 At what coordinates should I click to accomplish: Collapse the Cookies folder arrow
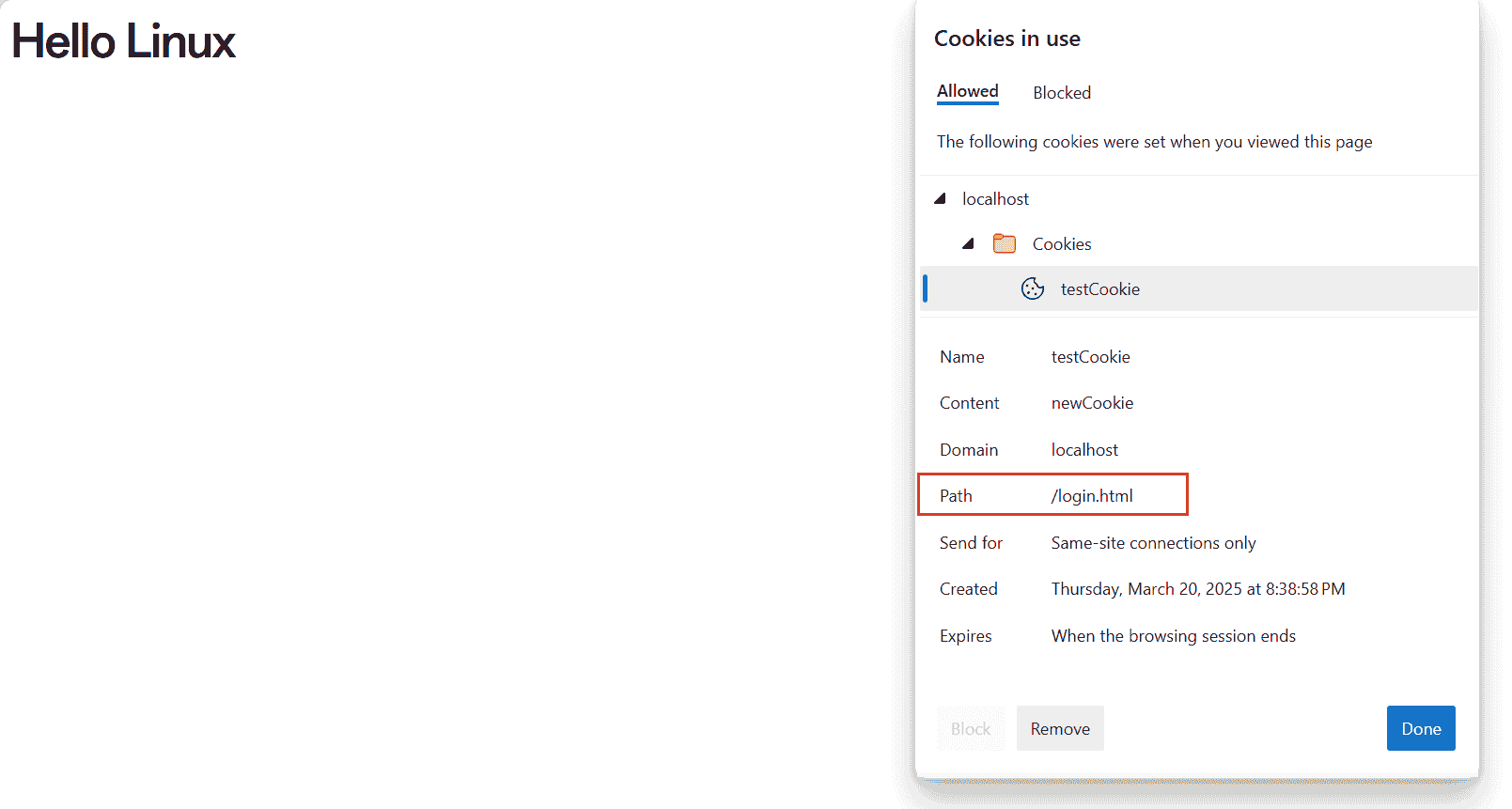(968, 243)
